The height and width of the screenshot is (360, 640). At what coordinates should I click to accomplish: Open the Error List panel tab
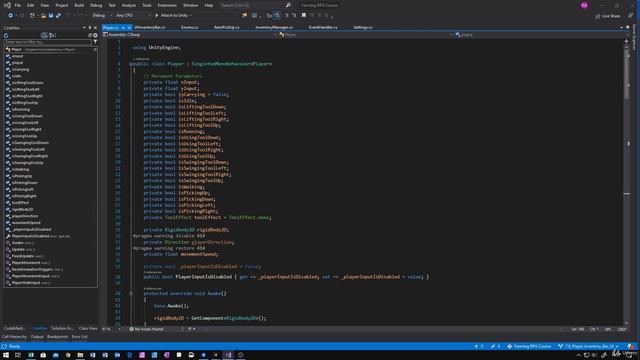(80, 337)
